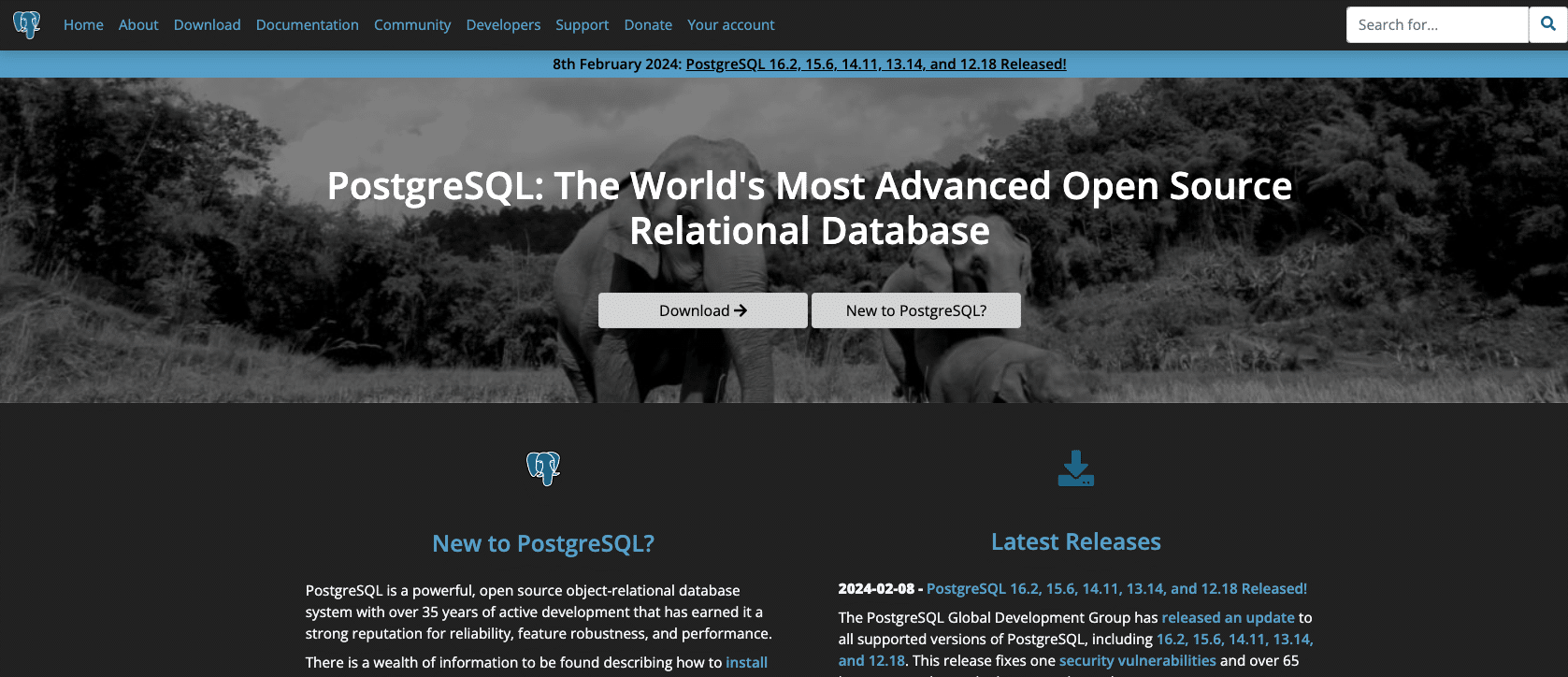The height and width of the screenshot is (677, 1568).
Task: Click elephant icon above New to PostgreSQL
Action: 543,468
